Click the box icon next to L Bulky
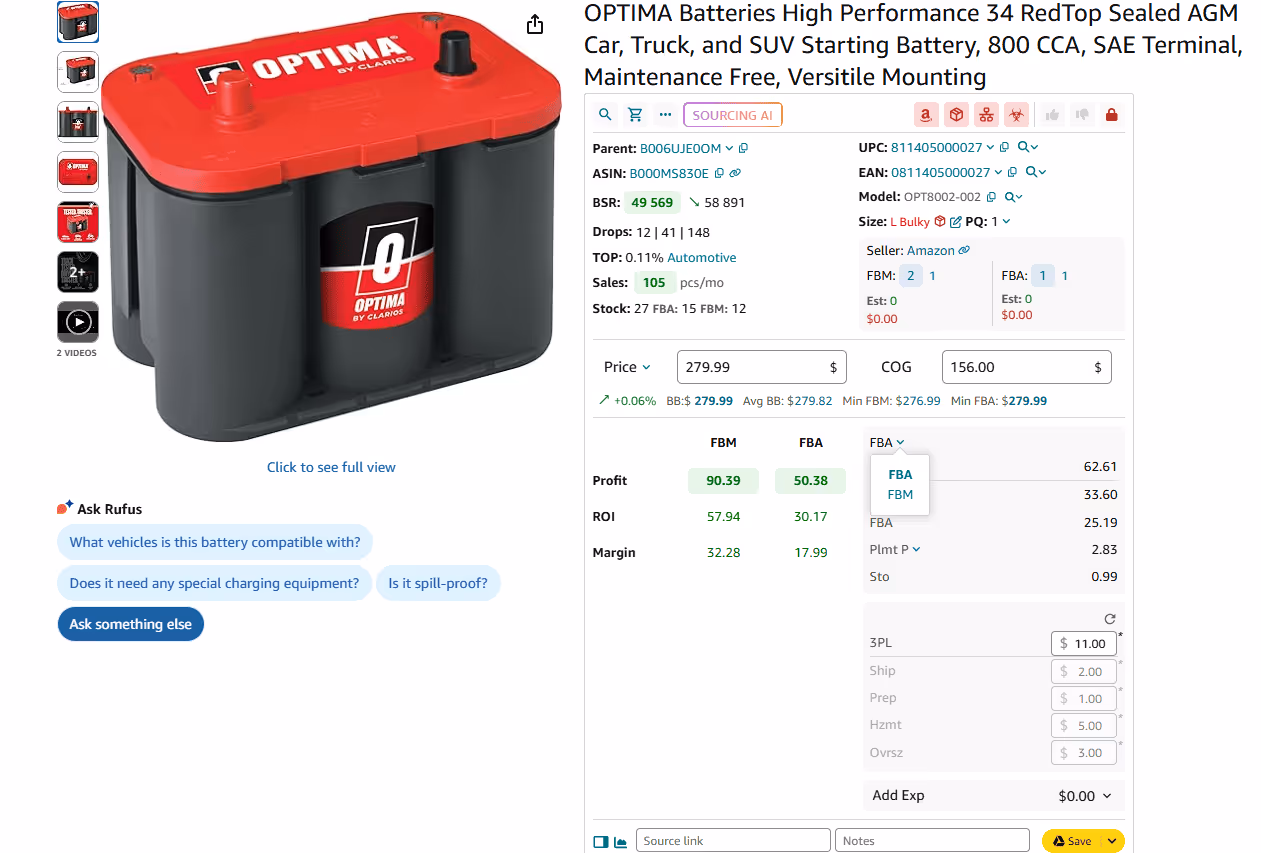This screenshot has height=853, width=1261. 939,221
